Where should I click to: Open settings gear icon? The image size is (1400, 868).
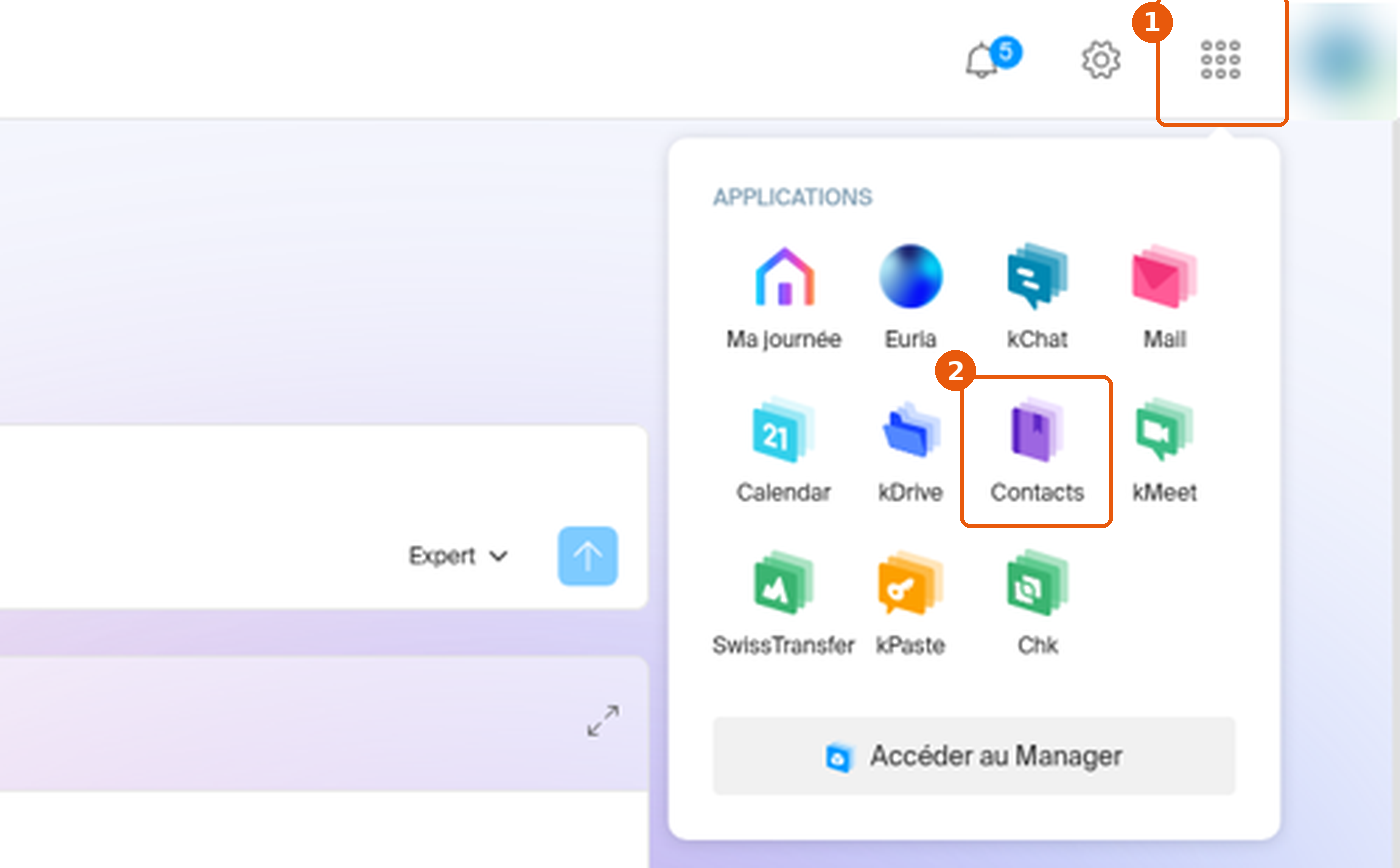pos(1101,60)
